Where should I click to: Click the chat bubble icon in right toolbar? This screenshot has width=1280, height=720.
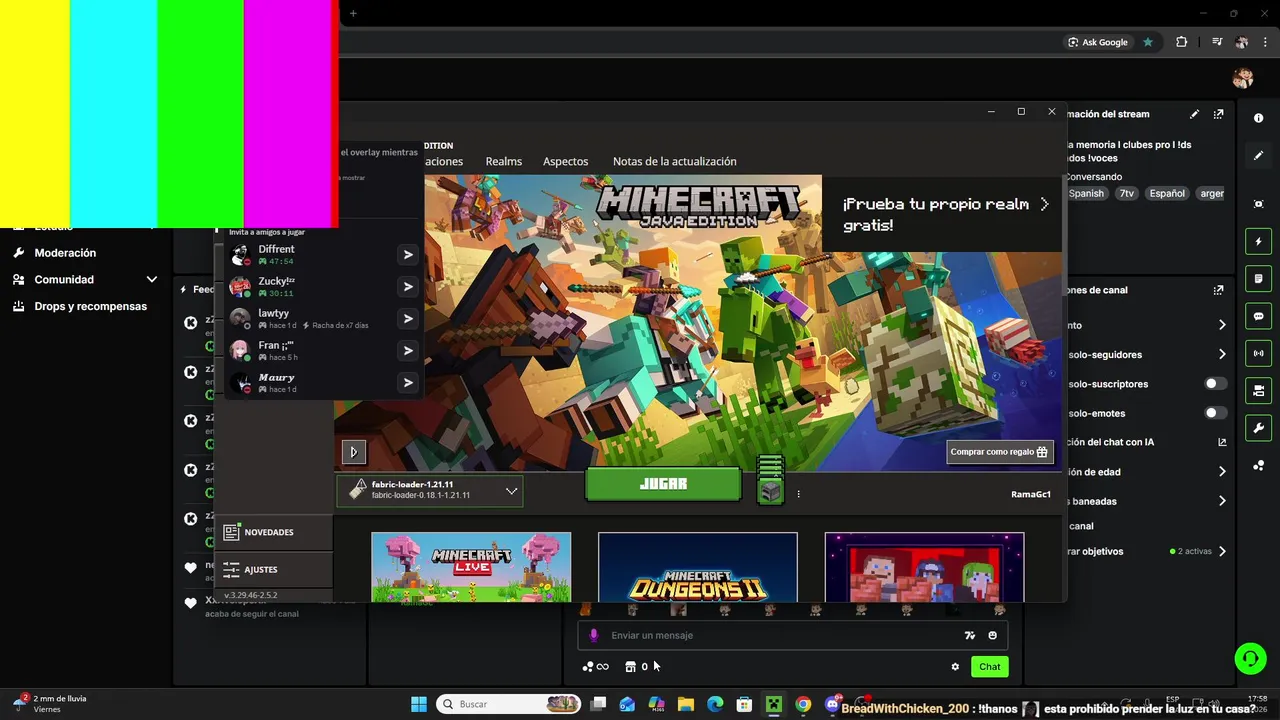pyautogui.click(x=1258, y=316)
